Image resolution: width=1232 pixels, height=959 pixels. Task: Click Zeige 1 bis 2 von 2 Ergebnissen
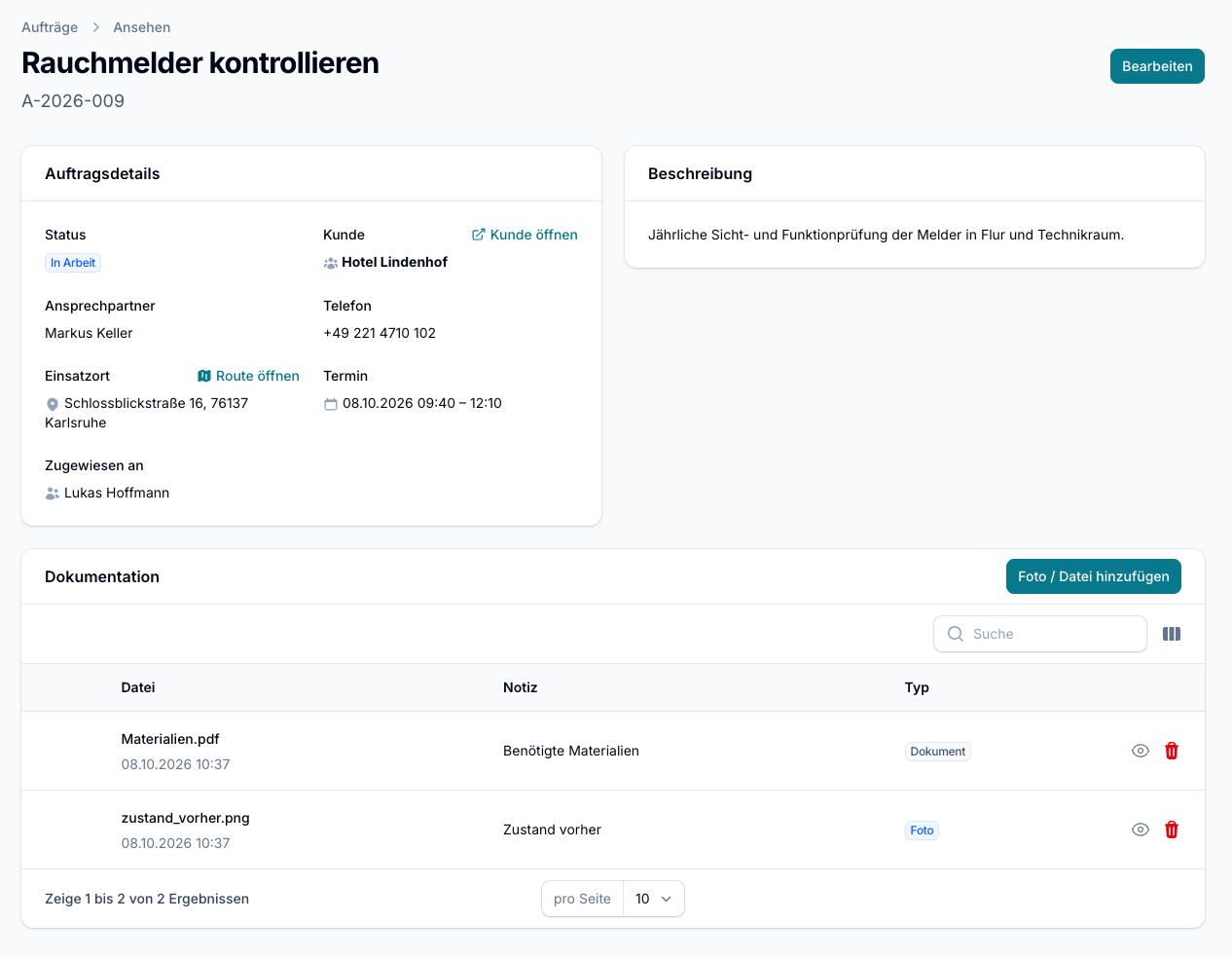tap(147, 899)
